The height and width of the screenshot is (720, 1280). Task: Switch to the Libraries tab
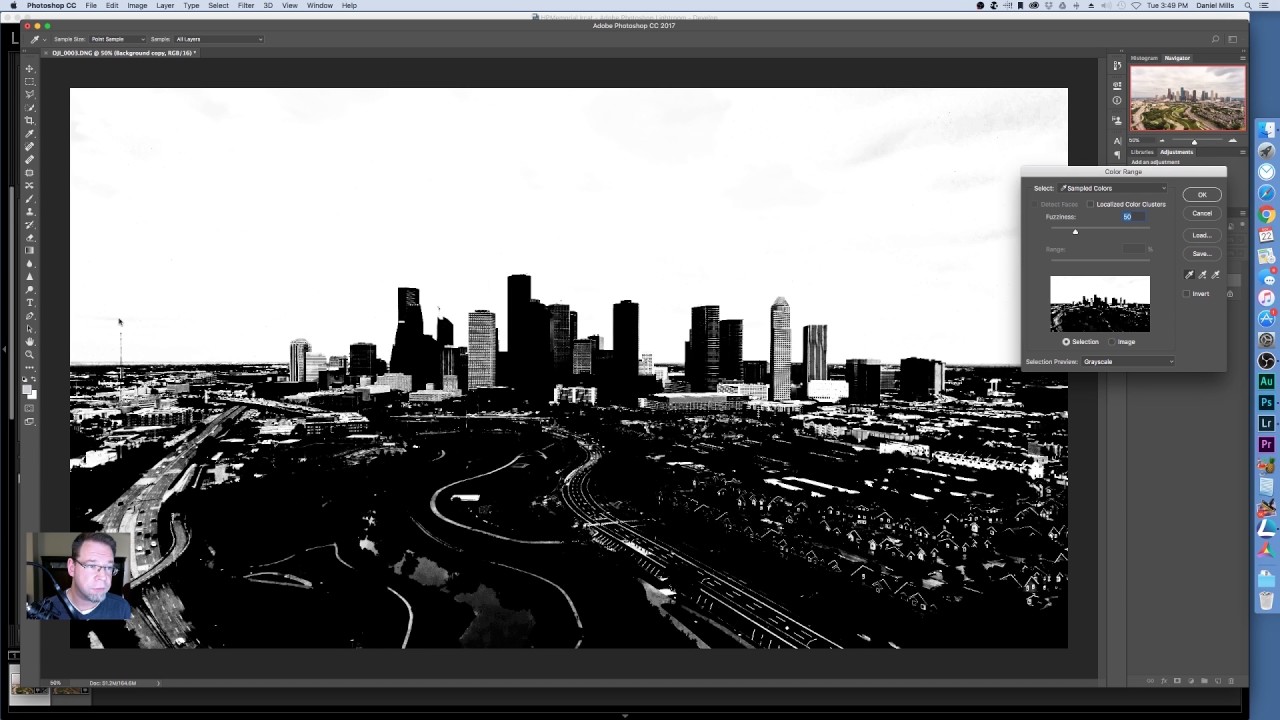1141,152
